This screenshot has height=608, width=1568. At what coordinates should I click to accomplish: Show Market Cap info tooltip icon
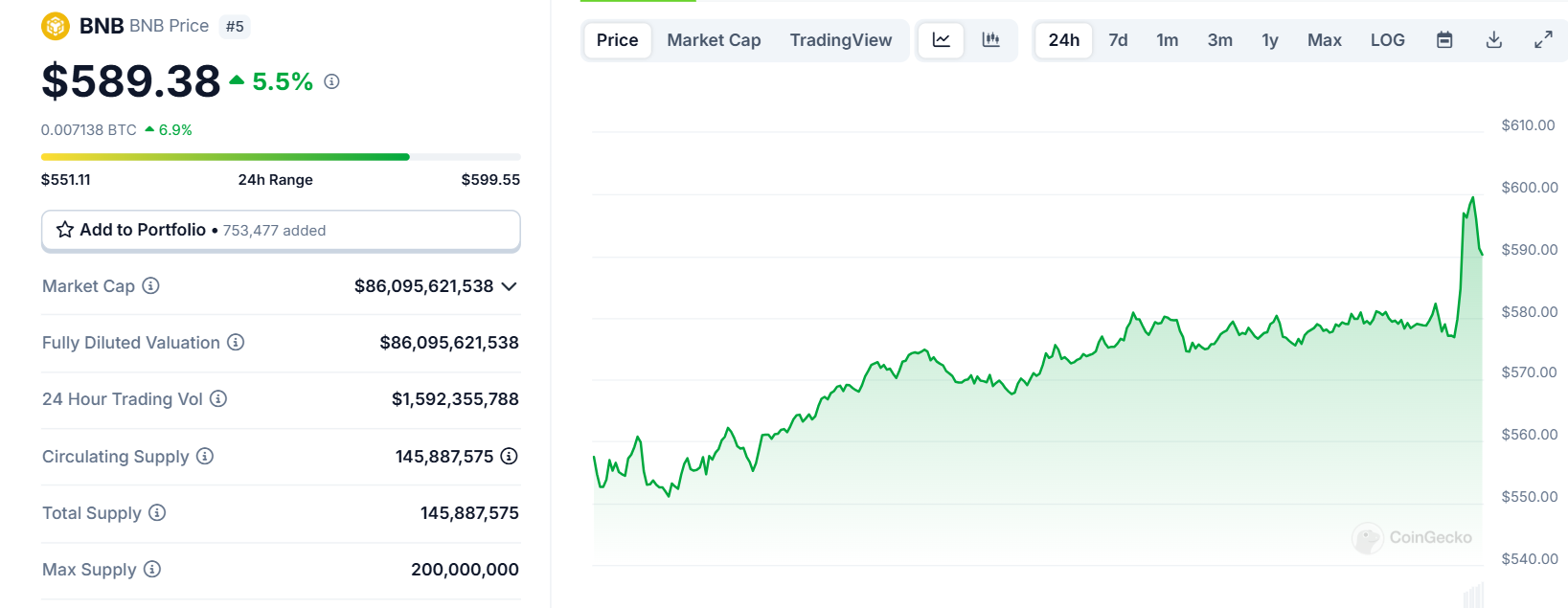tap(150, 285)
